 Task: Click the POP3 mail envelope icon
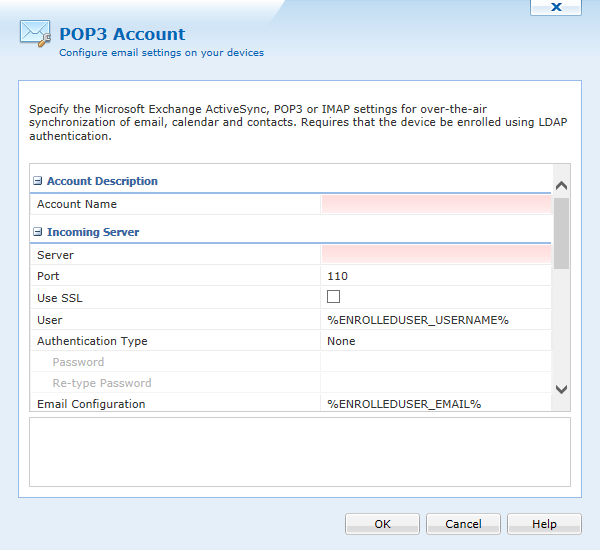(35, 33)
